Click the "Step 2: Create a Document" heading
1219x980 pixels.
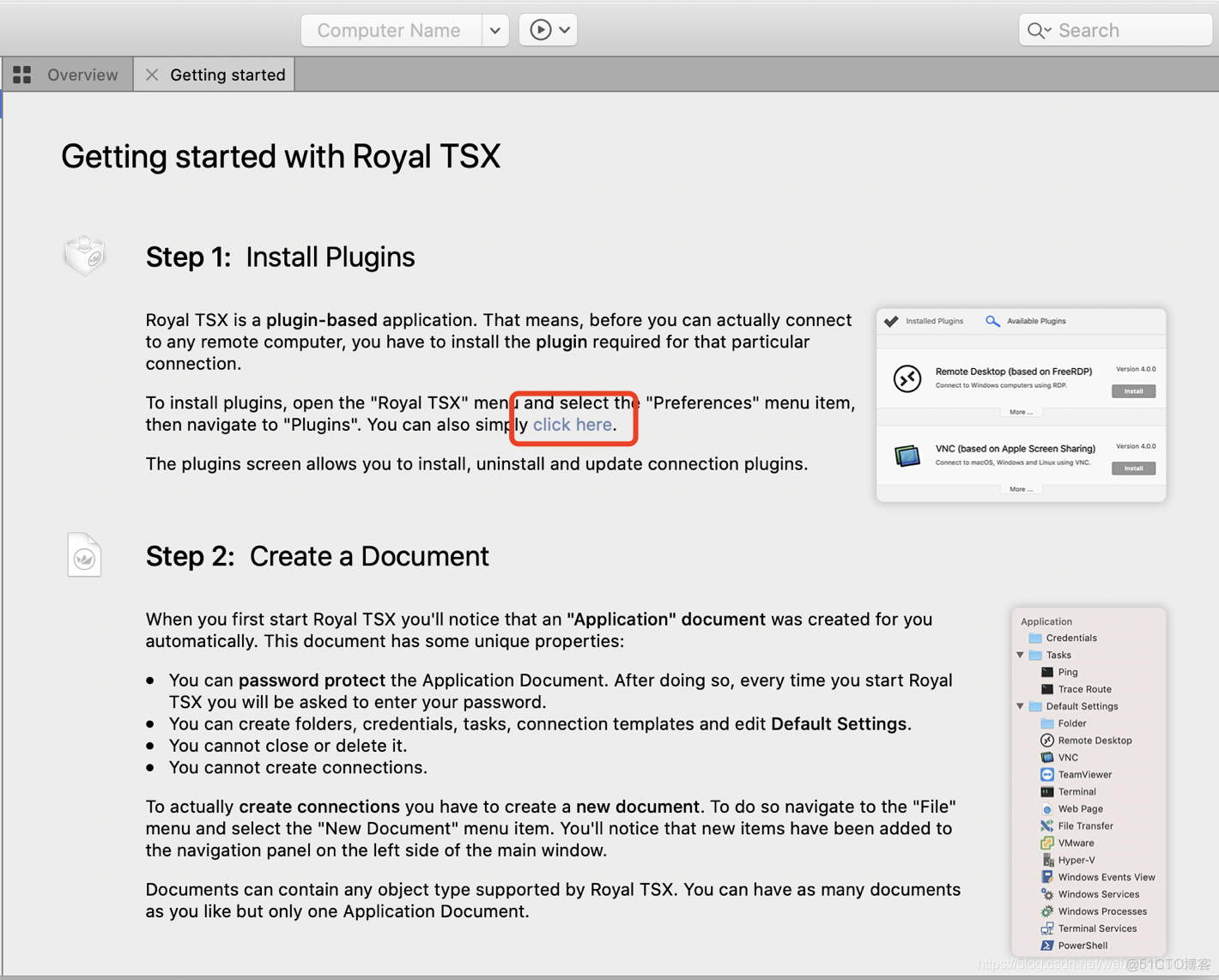click(318, 556)
